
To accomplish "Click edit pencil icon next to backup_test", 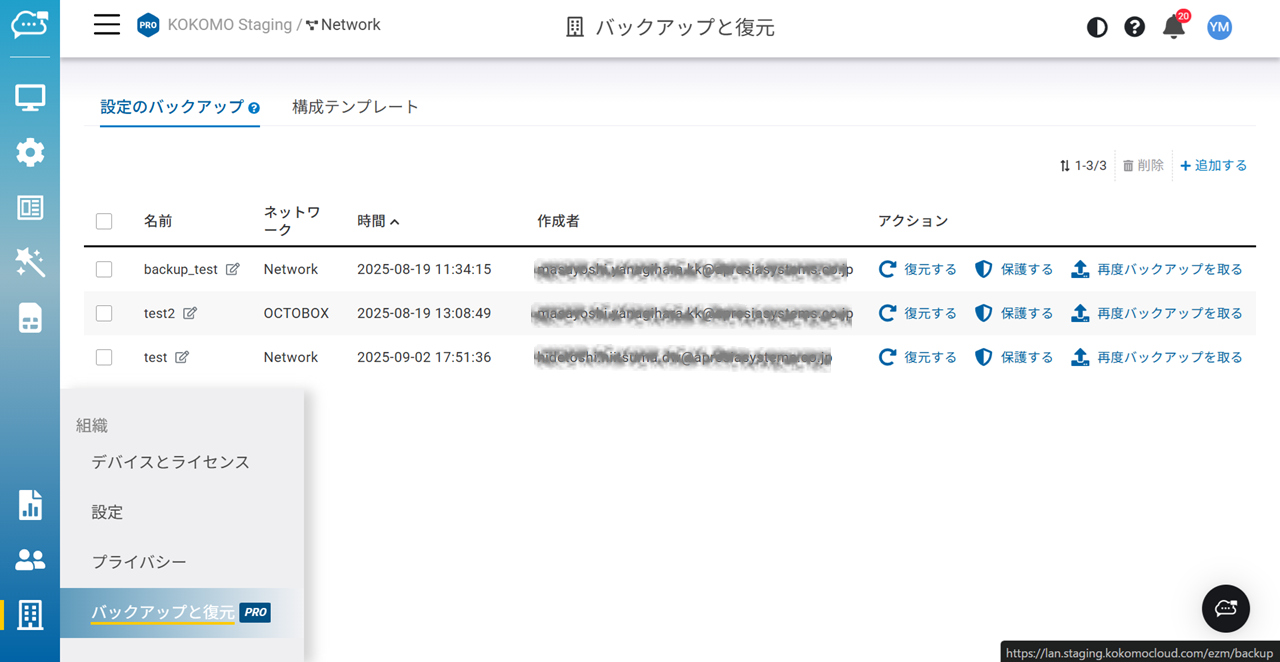I will pos(233,269).
